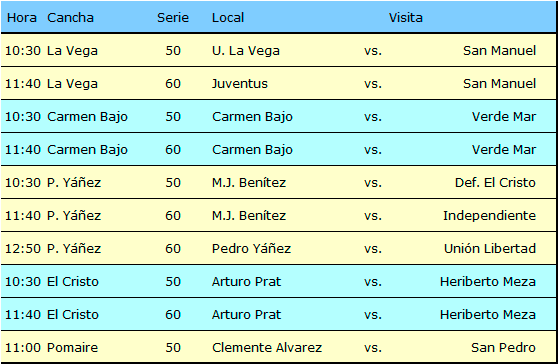Viewport: 558px width, 364px height.
Task: Click the Cancha column header
Action: coord(70,17)
